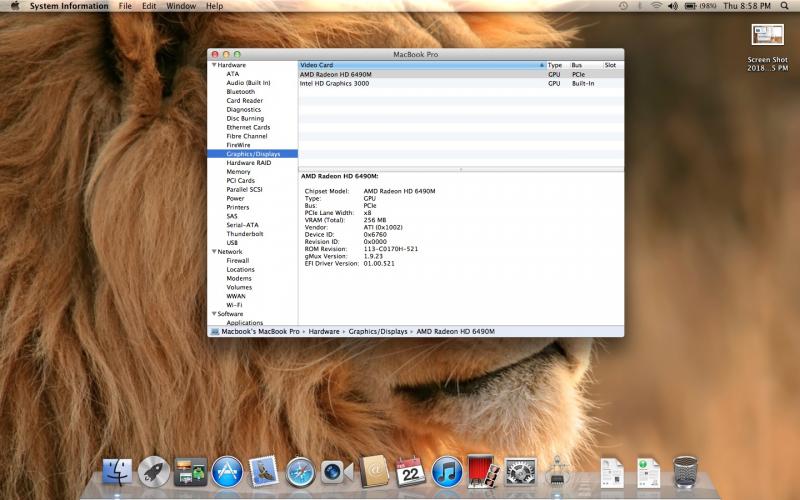Launch the App Store from the Dock
The image size is (800, 500).
point(227,471)
